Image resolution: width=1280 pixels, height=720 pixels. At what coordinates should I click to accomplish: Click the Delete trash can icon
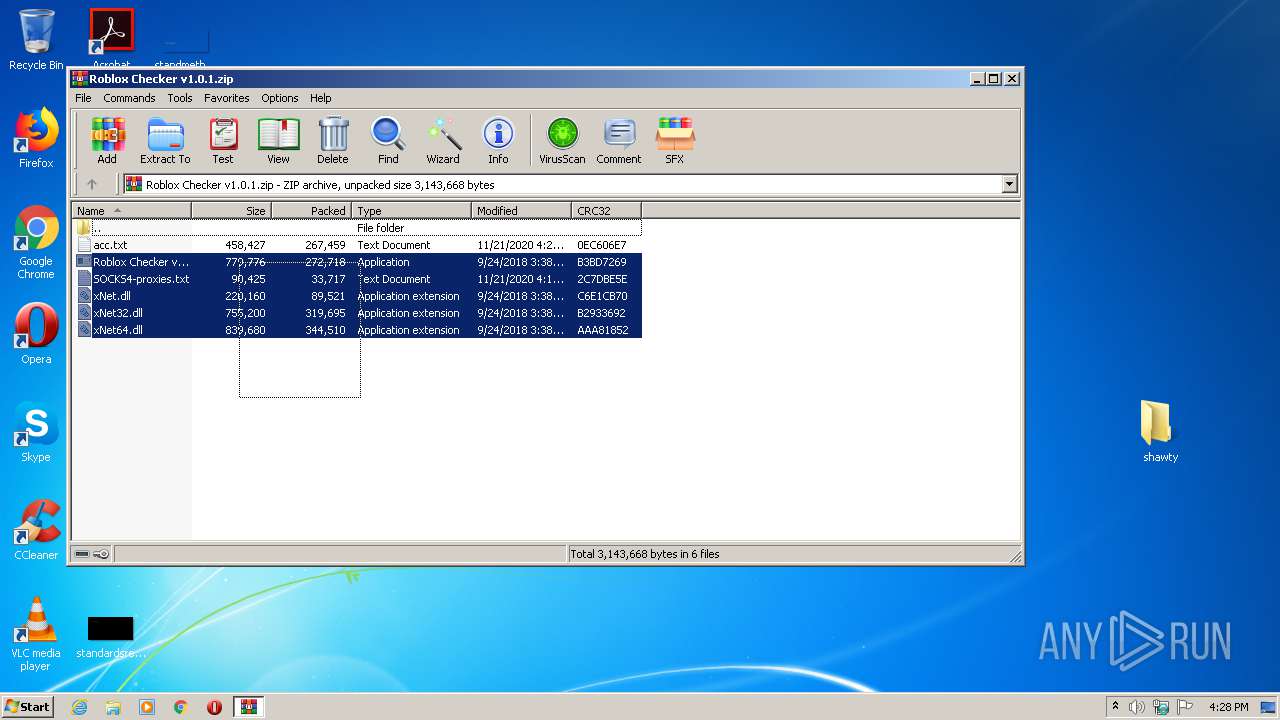(x=333, y=141)
